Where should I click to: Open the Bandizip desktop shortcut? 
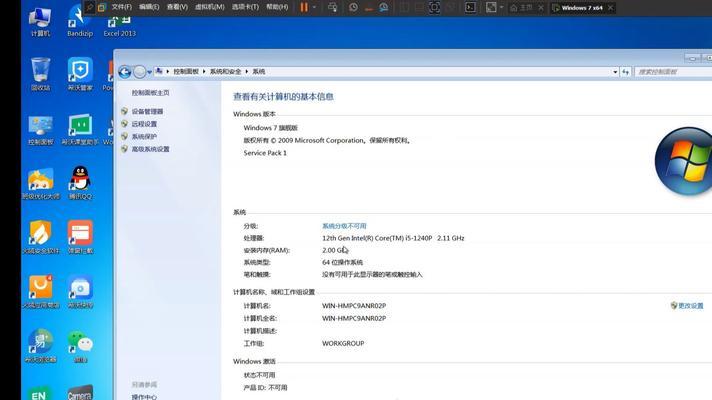click(x=80, y=22)
